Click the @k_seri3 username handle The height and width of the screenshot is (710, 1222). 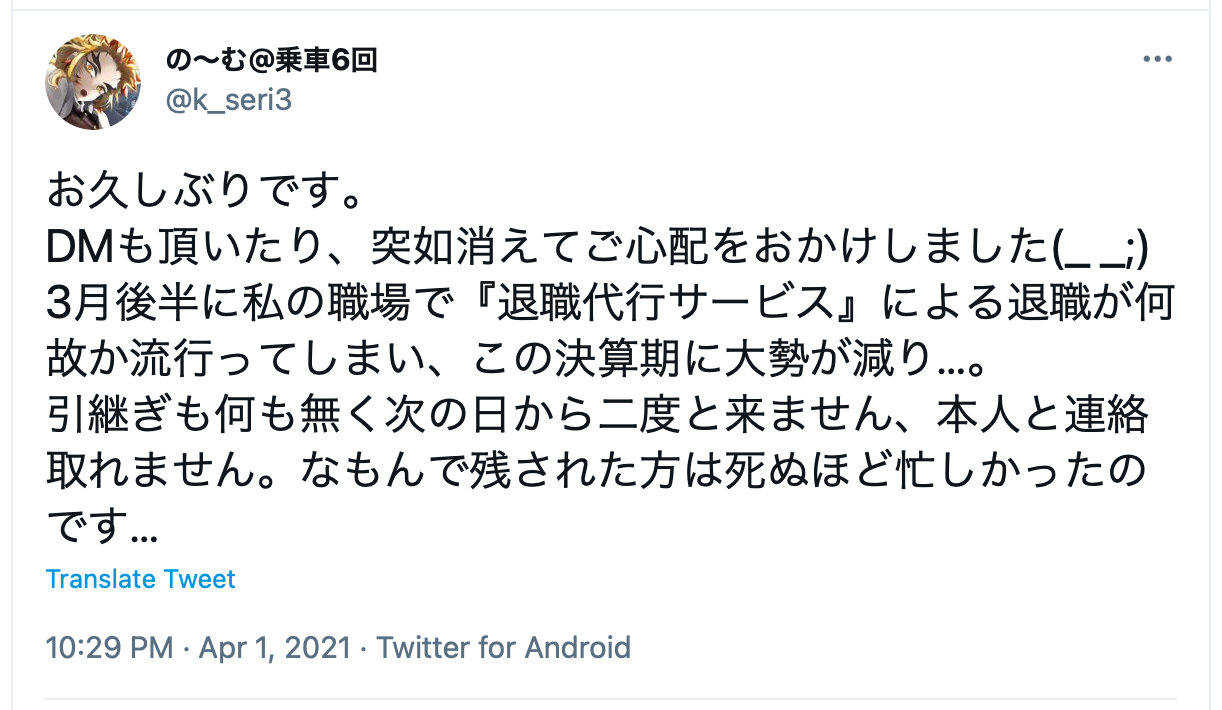[228, 100]
